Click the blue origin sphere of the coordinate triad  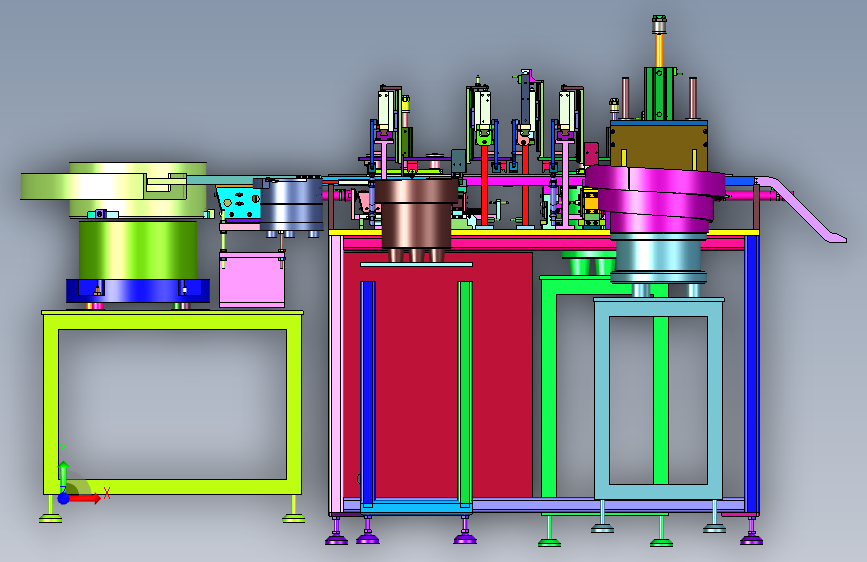(64, 498)
